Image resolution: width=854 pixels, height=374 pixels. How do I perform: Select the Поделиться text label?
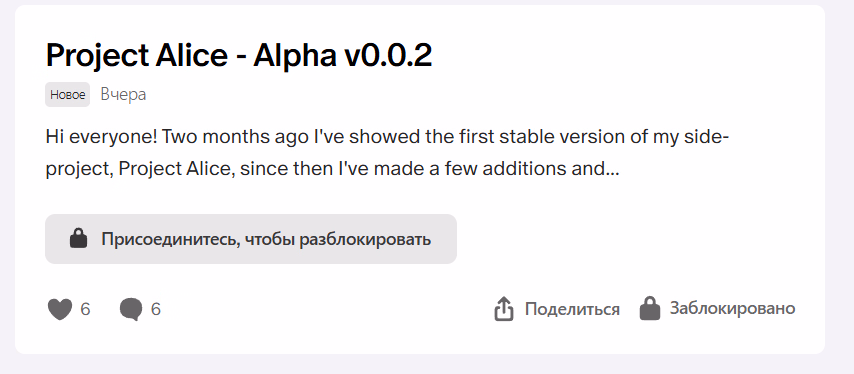click(572, 309)
